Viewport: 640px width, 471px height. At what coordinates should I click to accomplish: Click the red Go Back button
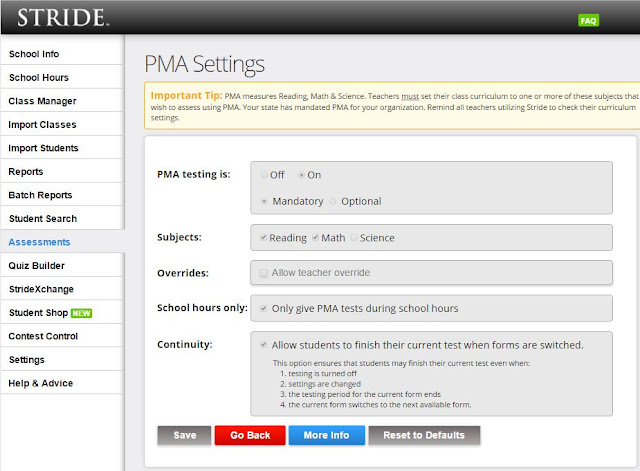(250, 435)
